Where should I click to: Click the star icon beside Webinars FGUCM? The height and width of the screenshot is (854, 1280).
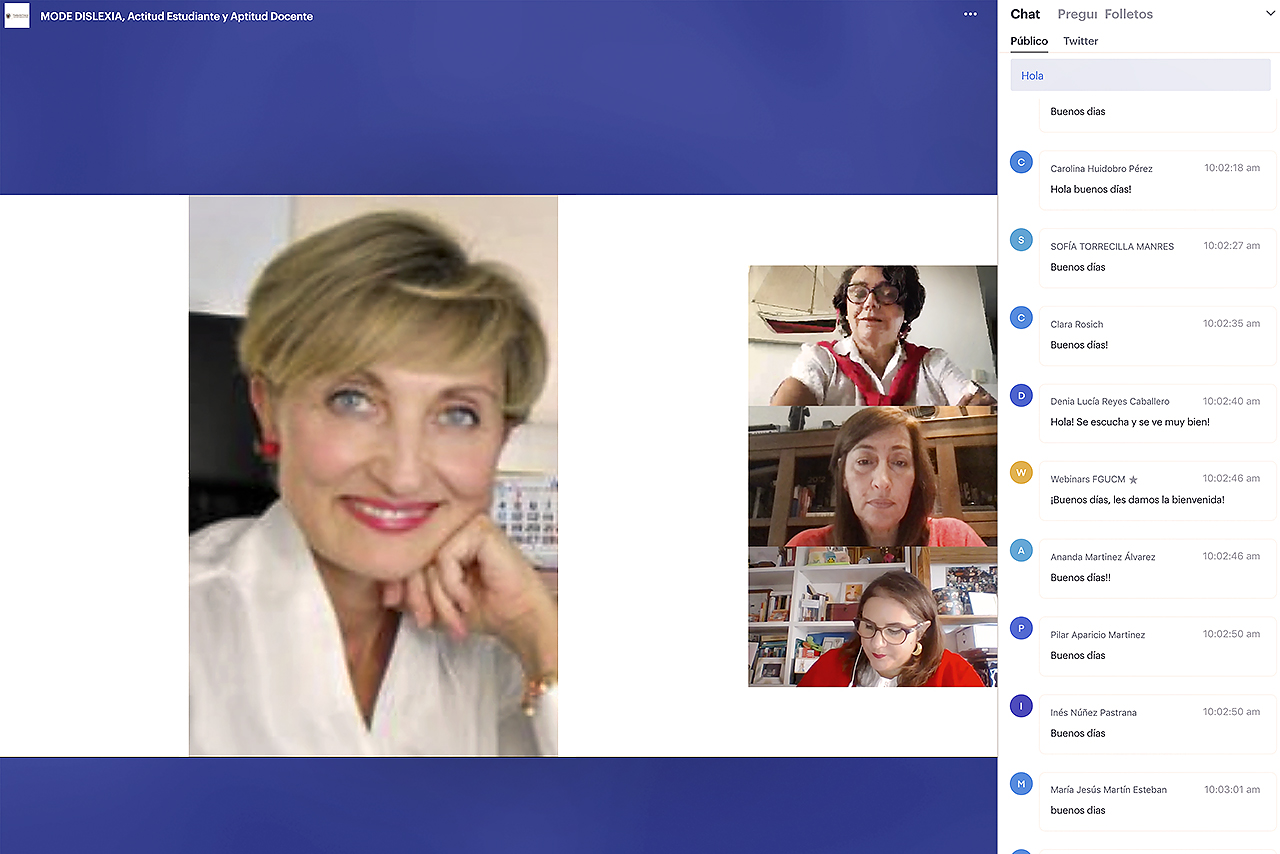[x=1133, y=479]
